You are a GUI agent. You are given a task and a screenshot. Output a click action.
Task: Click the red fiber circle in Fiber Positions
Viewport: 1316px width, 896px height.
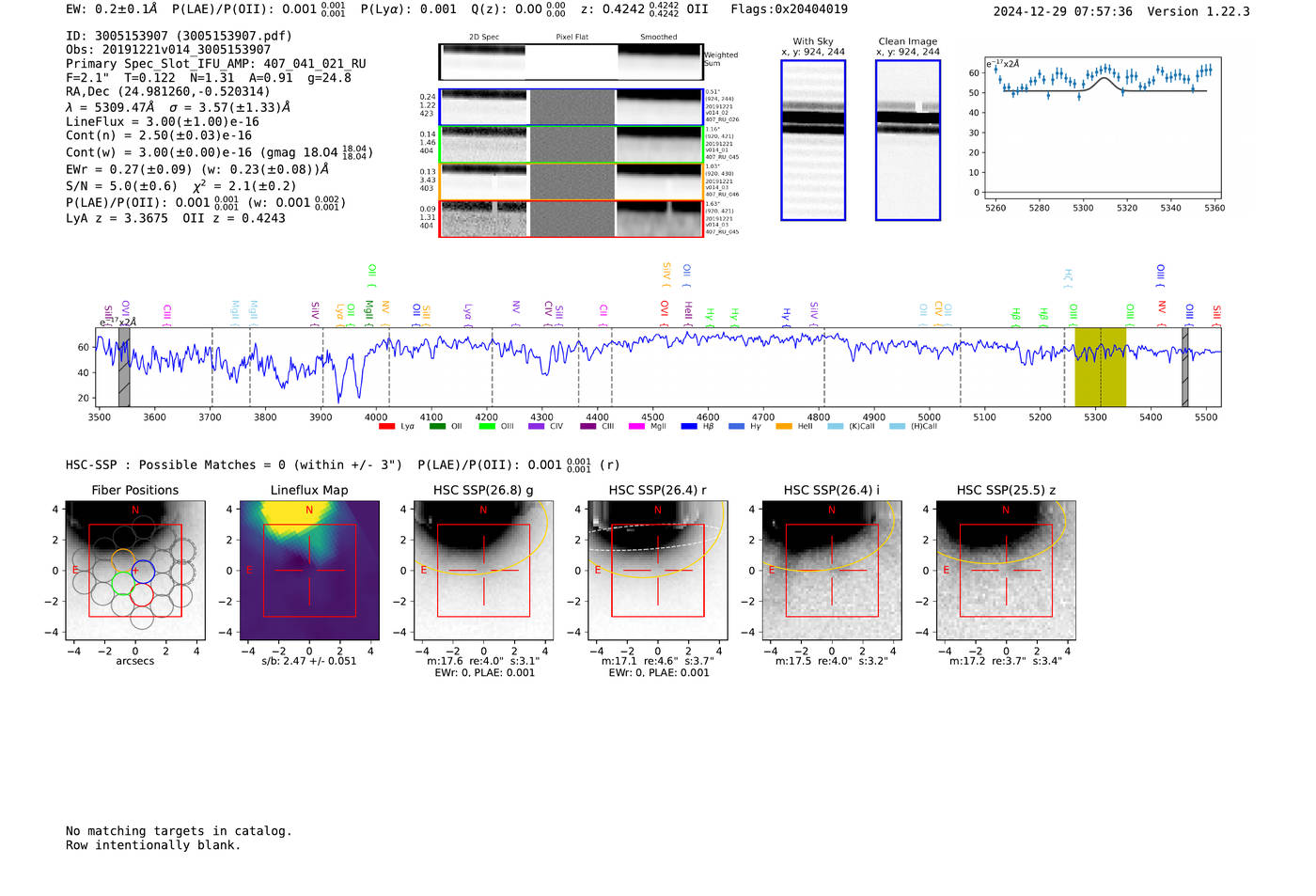[x=142, y=594]
